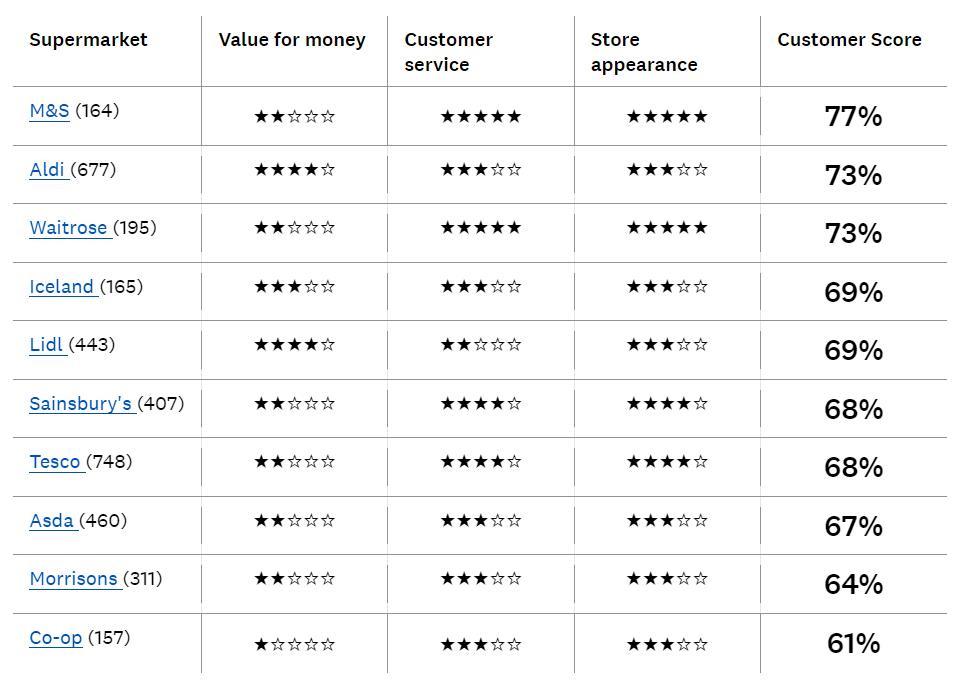Open the Aldi supermarket link
This screenshot has height=684, width=970.
coord(47,170)
